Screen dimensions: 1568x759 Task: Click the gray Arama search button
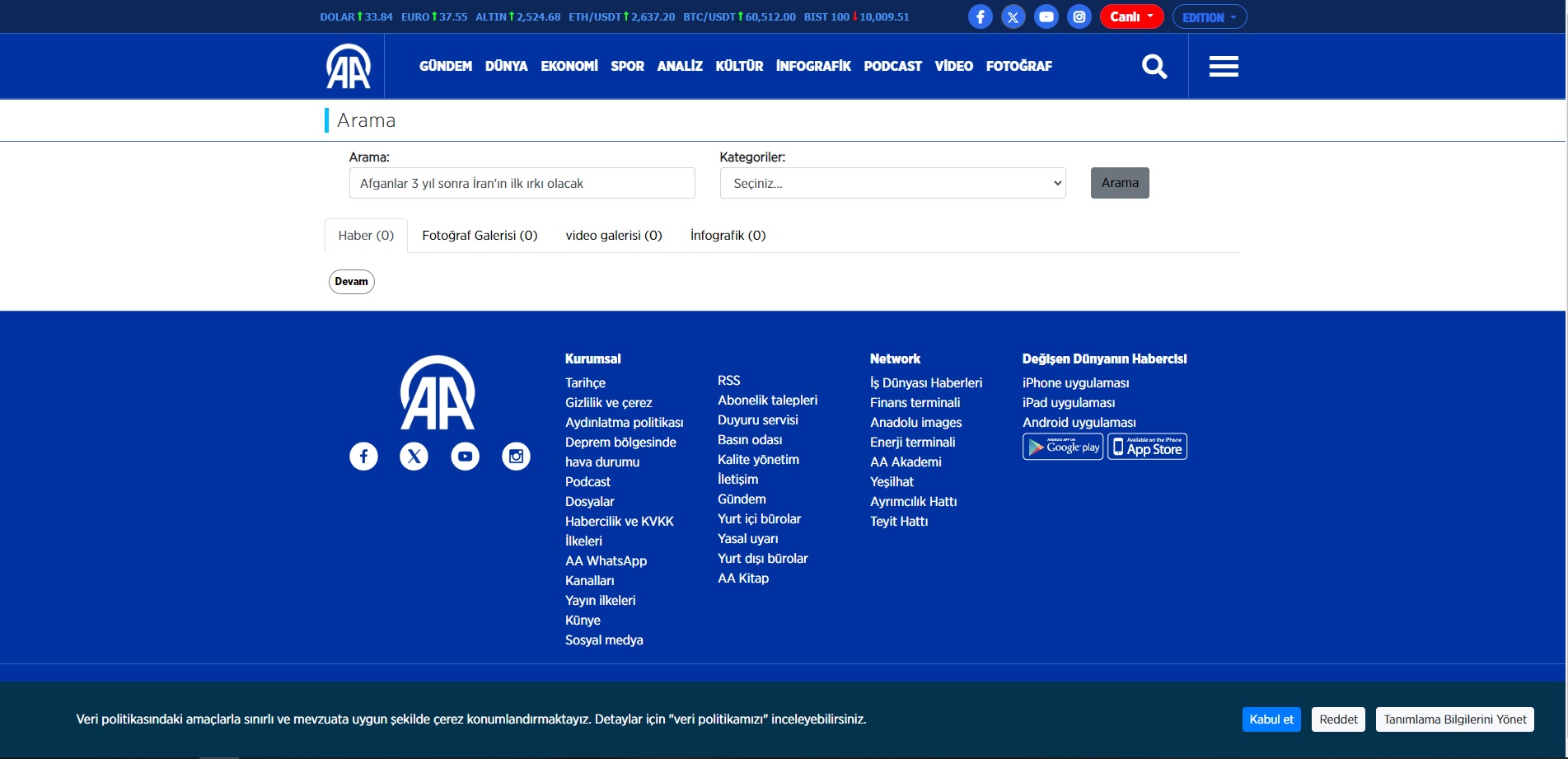coord(1120,183)
